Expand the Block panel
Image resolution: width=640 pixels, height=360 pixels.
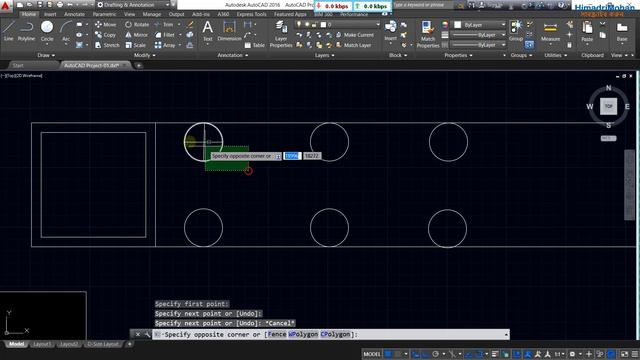click(398, 55)
